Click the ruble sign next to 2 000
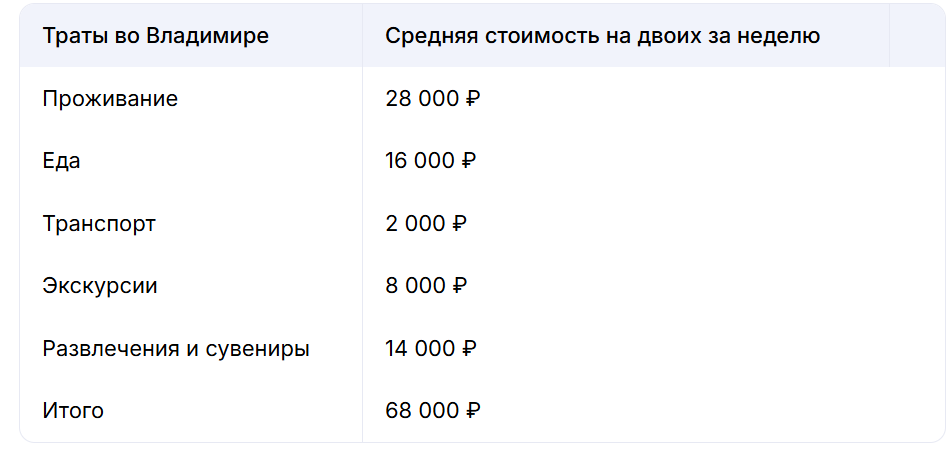The height and width of the screenshot is (452, 949). coord(459,223)
